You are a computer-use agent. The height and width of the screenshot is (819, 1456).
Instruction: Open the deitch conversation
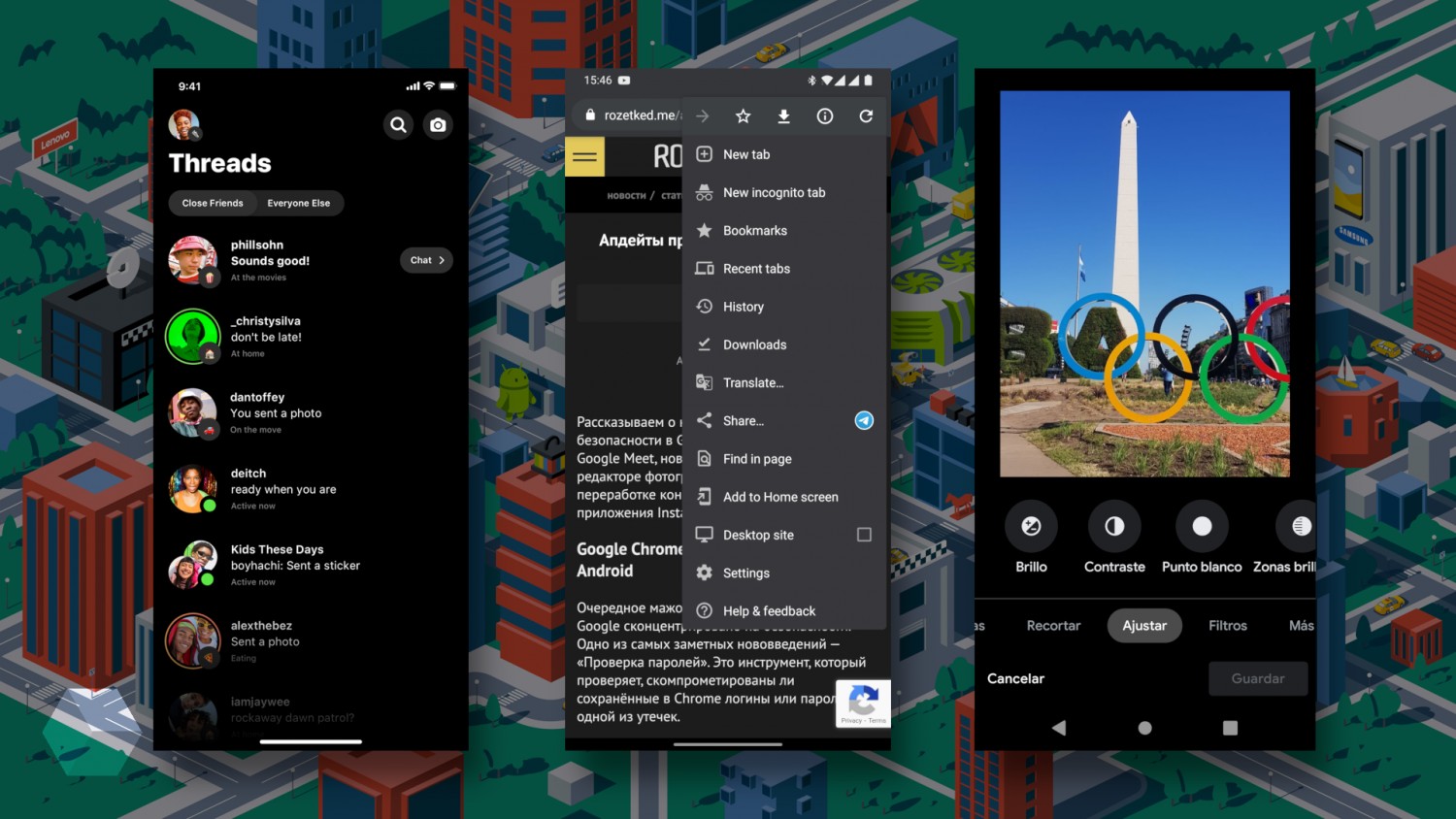coord(311,489)
